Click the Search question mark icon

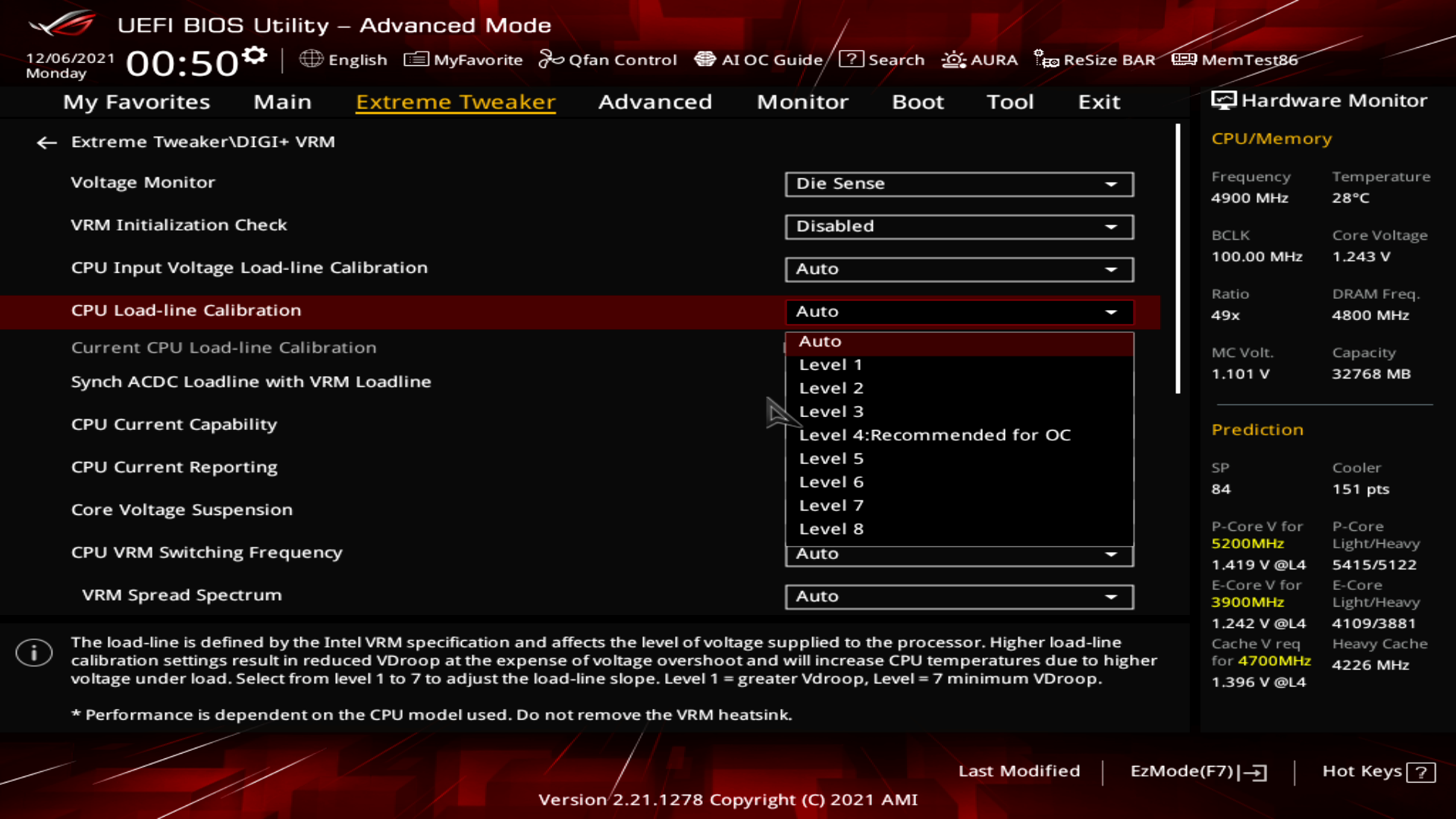[x=851, y=59]
